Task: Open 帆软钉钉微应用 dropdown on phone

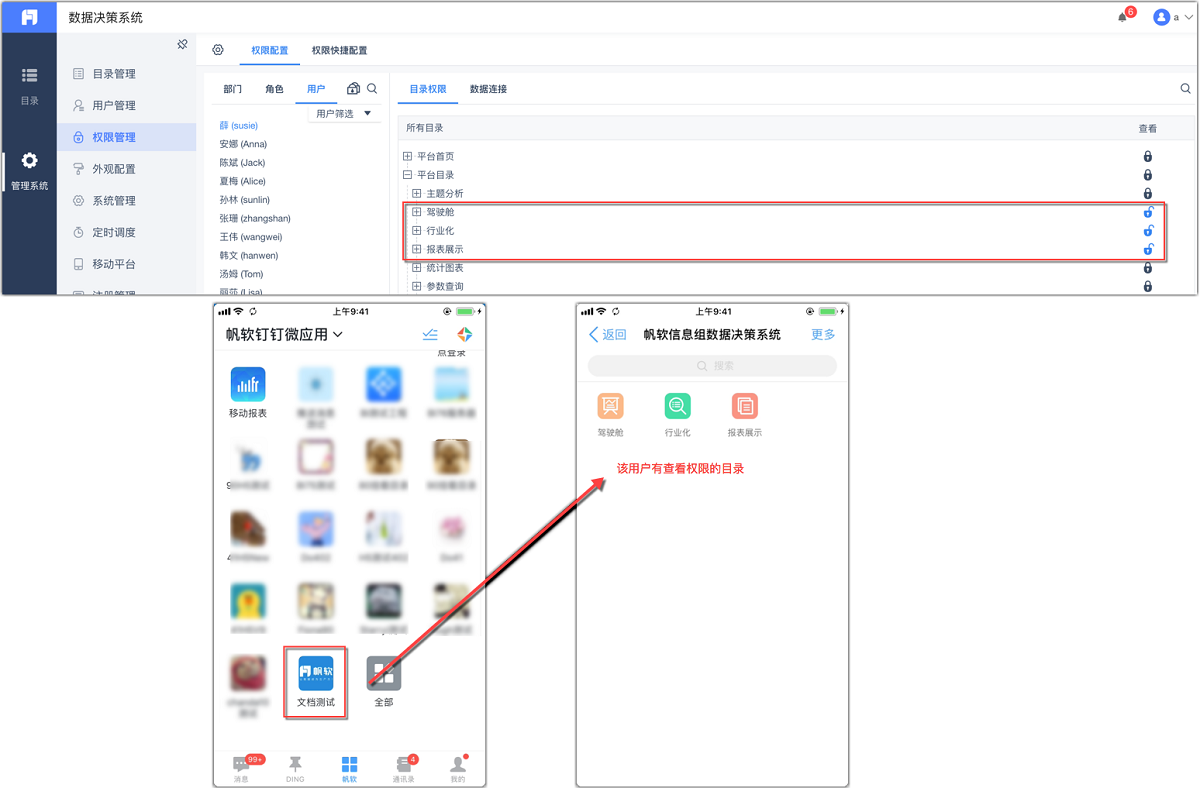Action: [284, 334]
